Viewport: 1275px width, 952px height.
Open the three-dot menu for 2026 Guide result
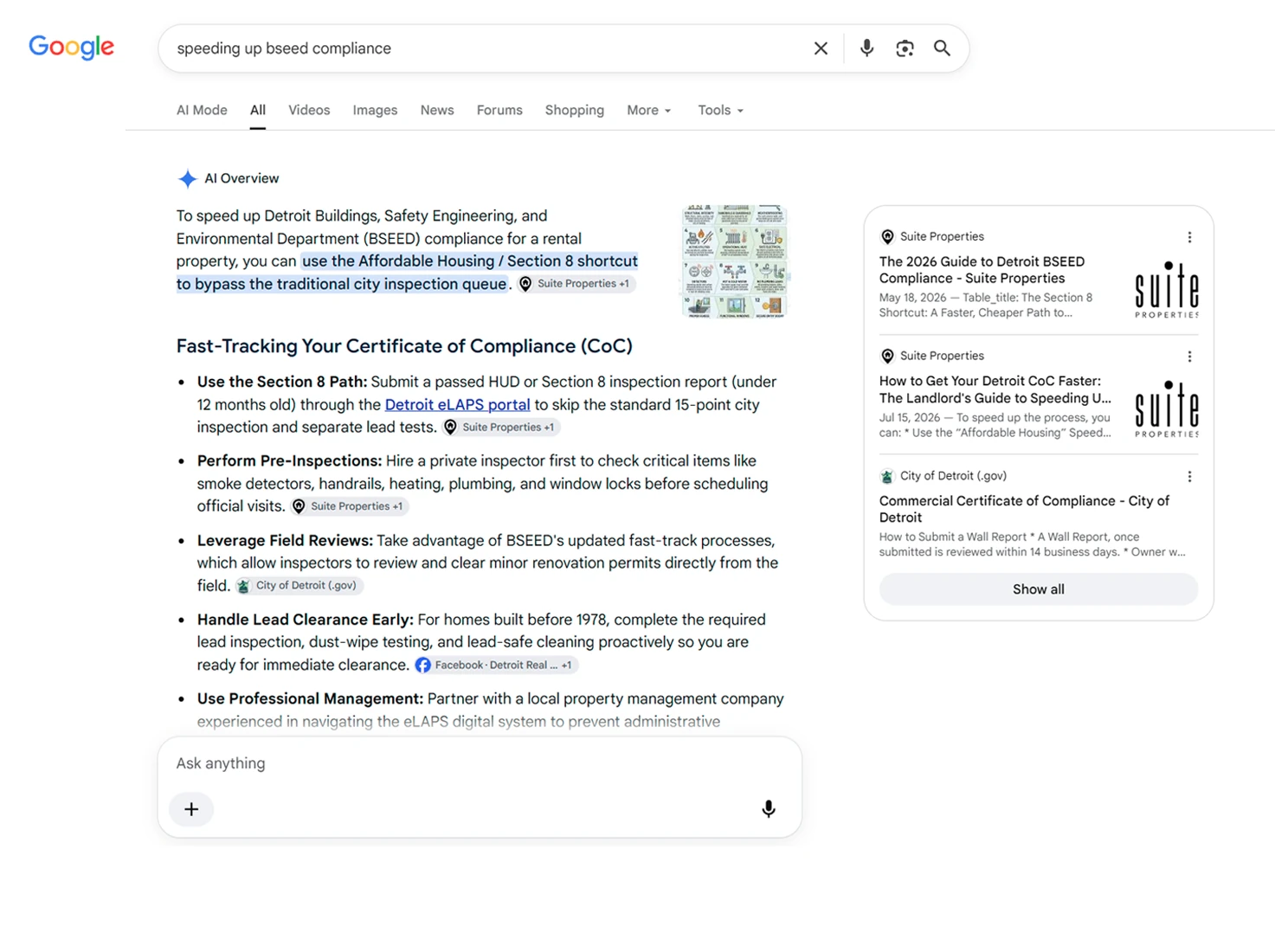[1189, 237]
